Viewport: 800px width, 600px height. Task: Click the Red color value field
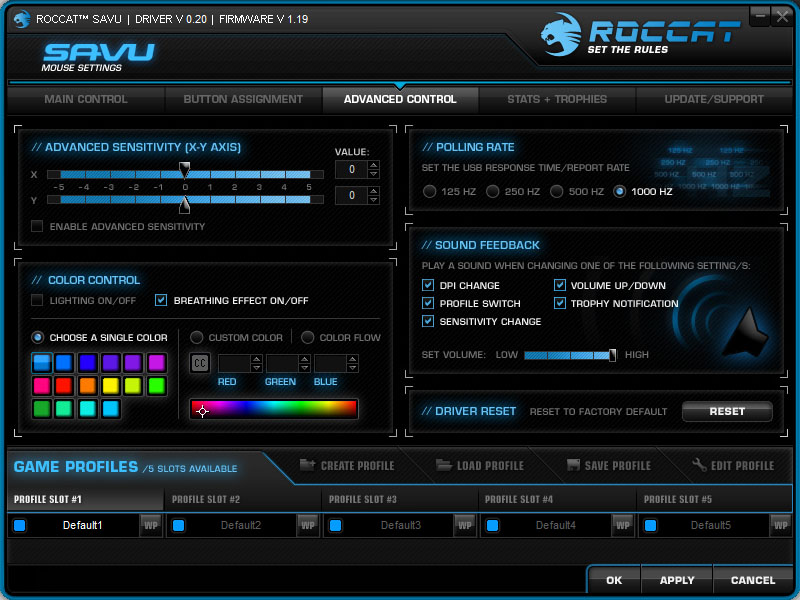pyautogui.click(x=234, y=364)
